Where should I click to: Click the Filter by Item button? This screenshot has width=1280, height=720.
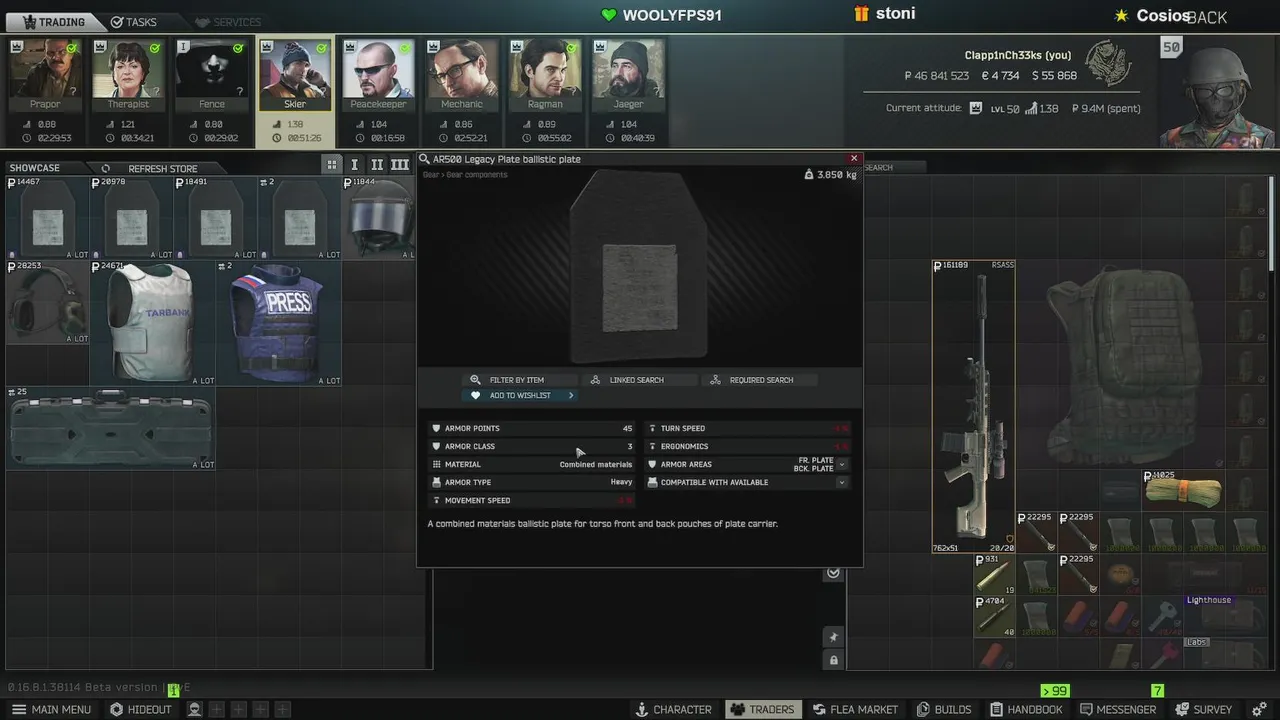click(x=520, y=380)
